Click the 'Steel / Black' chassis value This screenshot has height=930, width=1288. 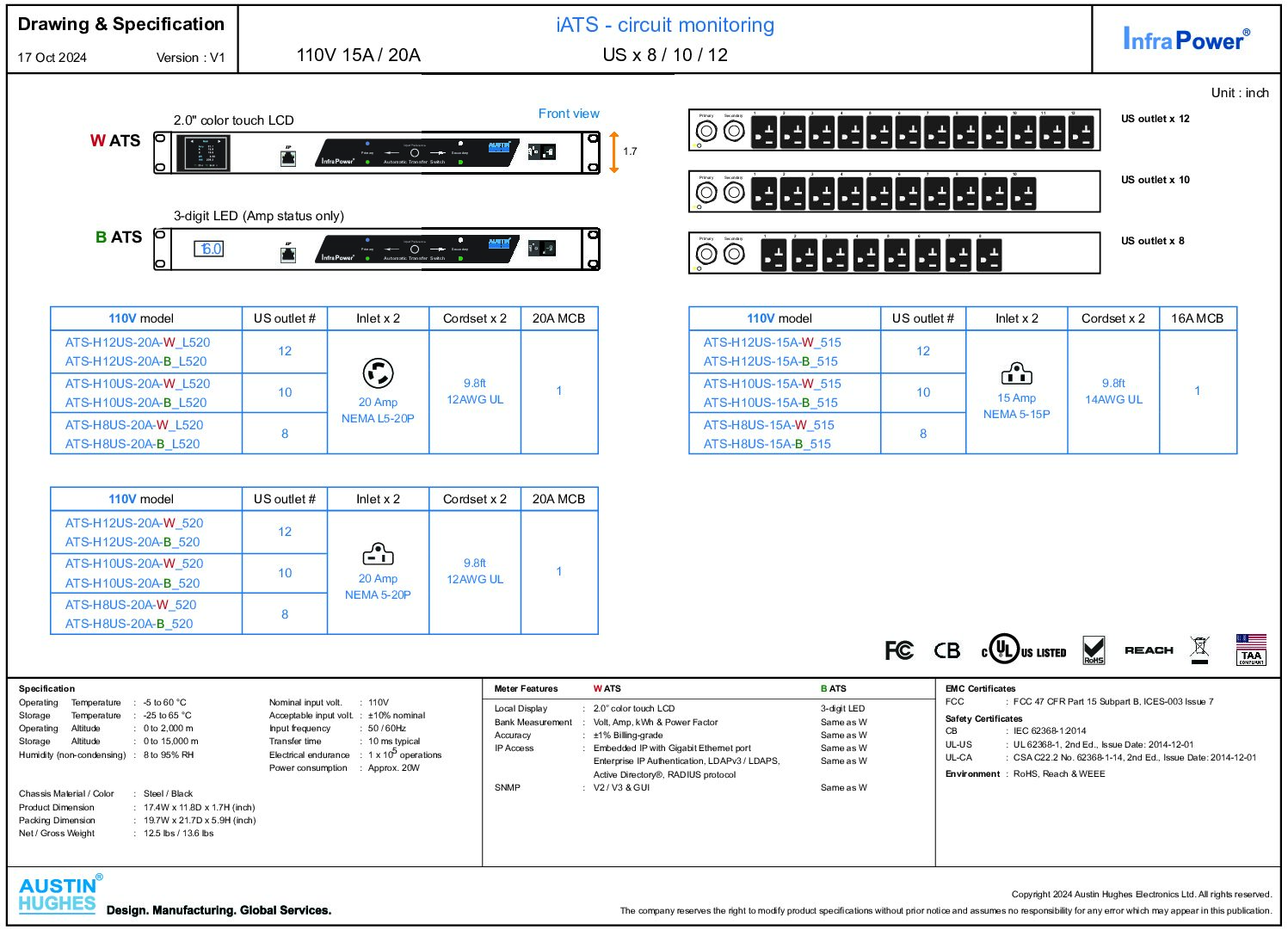click(x=168, y=794)
